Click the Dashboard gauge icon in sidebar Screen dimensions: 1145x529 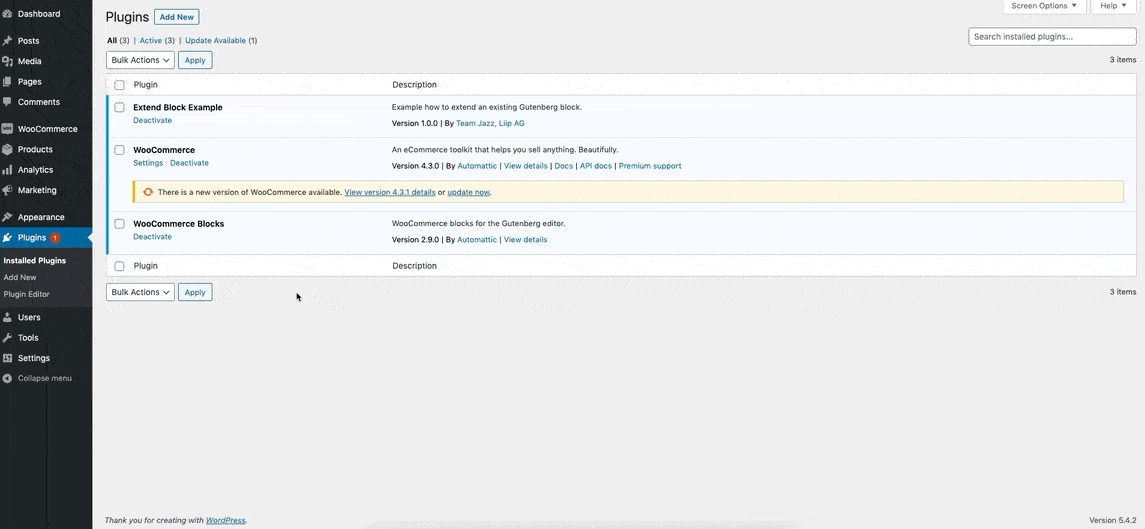7,14
